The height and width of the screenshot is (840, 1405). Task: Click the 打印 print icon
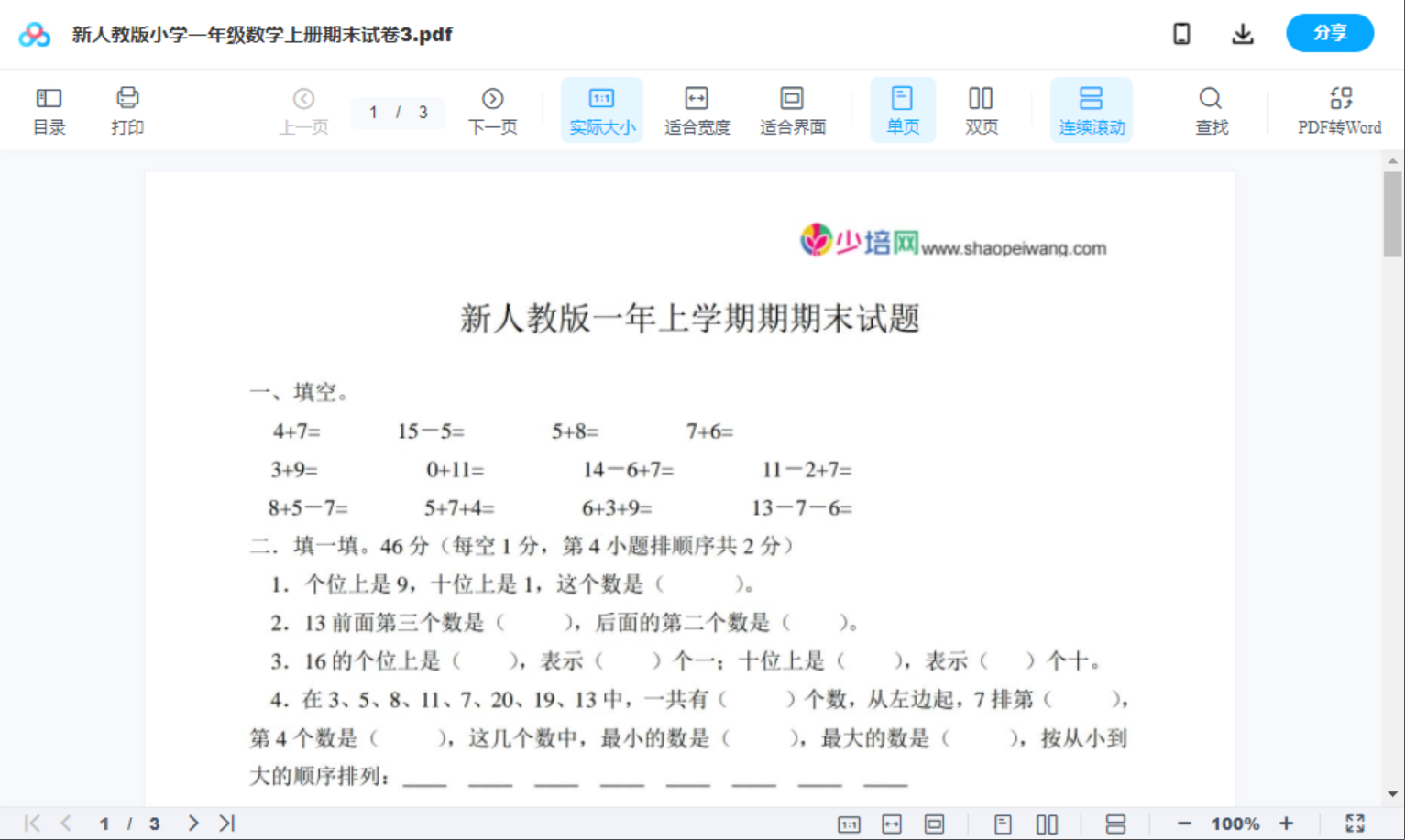point(127,109)
